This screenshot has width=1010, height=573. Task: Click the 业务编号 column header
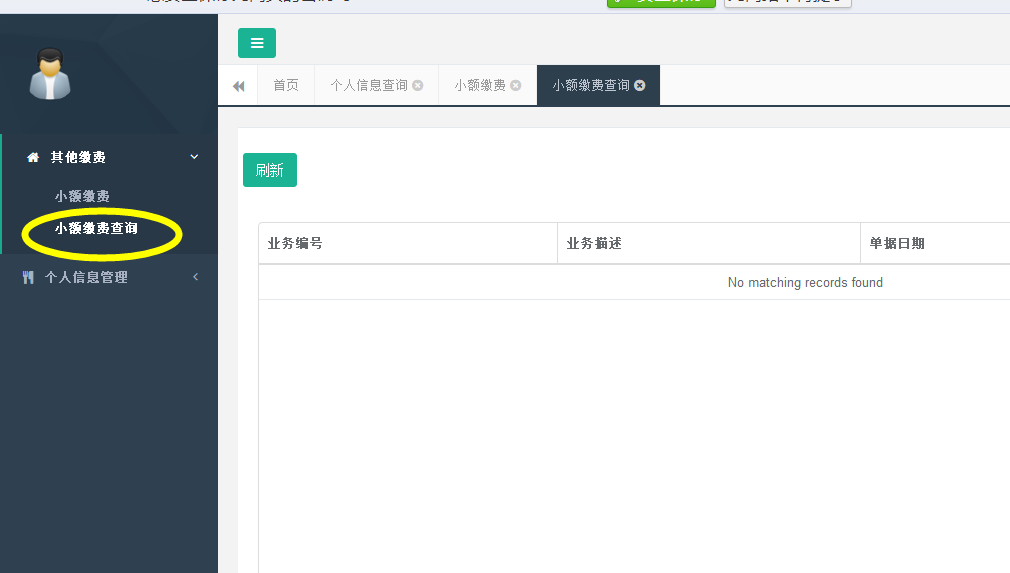pos(295,244)
